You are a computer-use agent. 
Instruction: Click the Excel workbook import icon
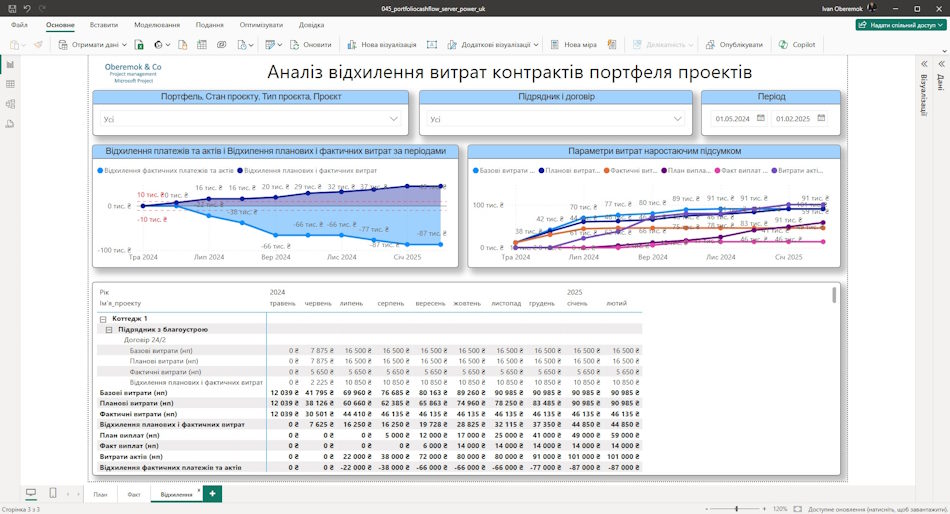(139, 44)
